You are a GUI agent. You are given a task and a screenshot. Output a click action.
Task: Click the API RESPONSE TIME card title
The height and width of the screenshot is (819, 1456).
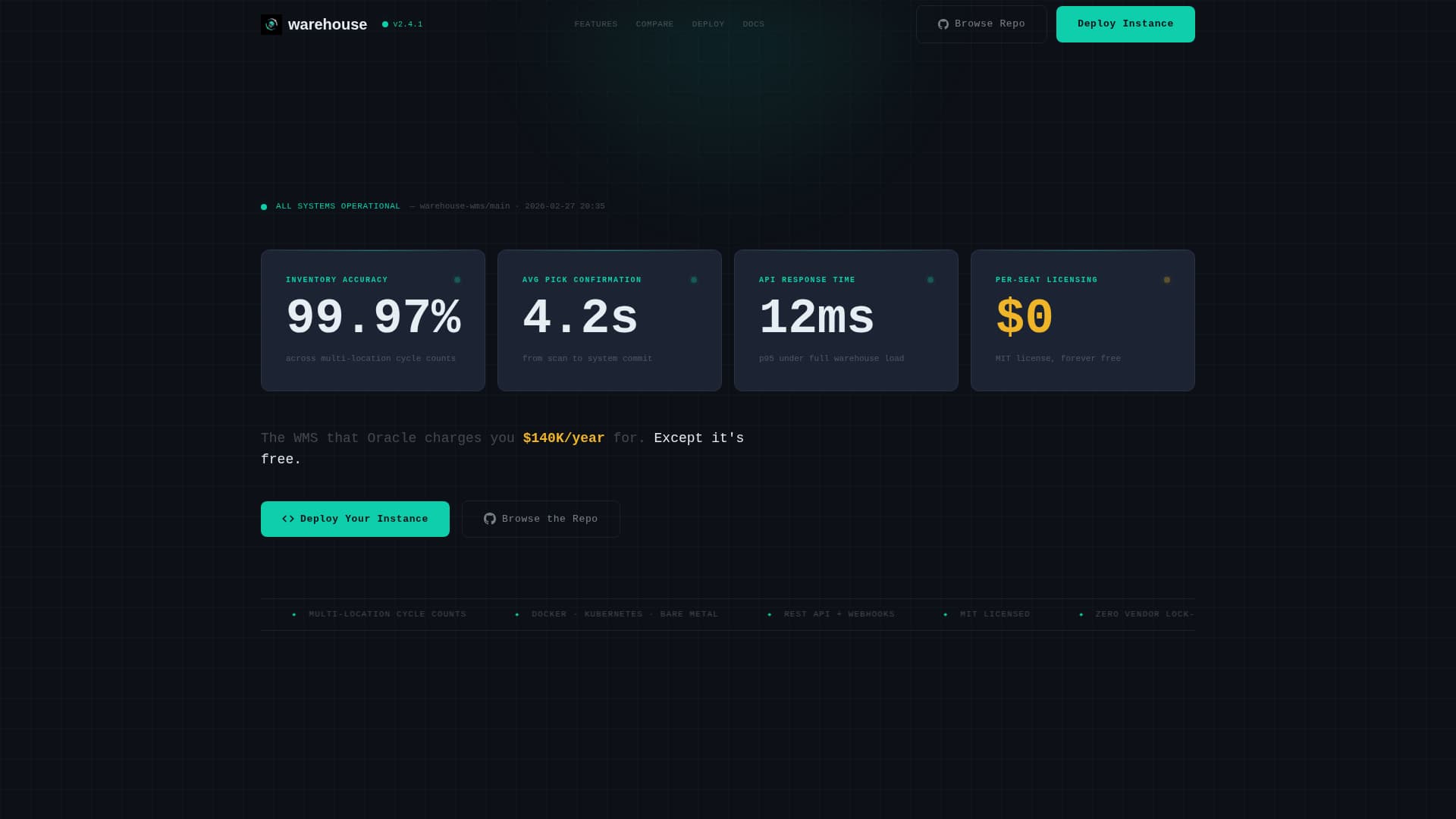click(807, 280)
